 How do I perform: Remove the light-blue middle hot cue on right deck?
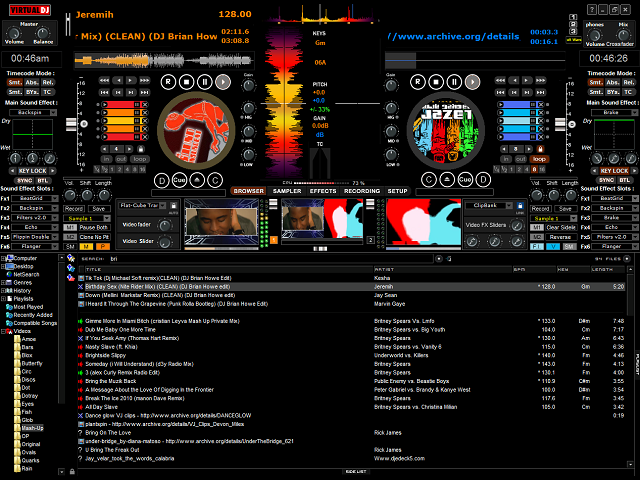tap(540, 121)
